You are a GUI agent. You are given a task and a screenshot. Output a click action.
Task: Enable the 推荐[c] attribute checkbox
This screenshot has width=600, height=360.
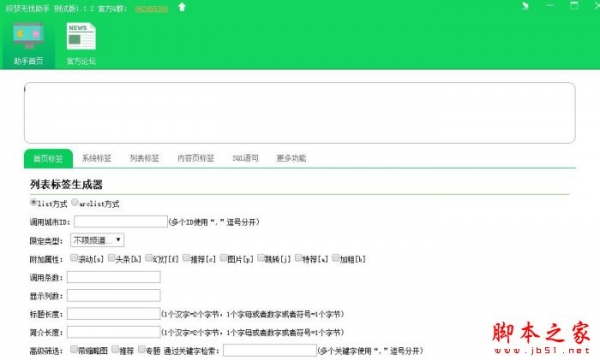coord(186,258)
